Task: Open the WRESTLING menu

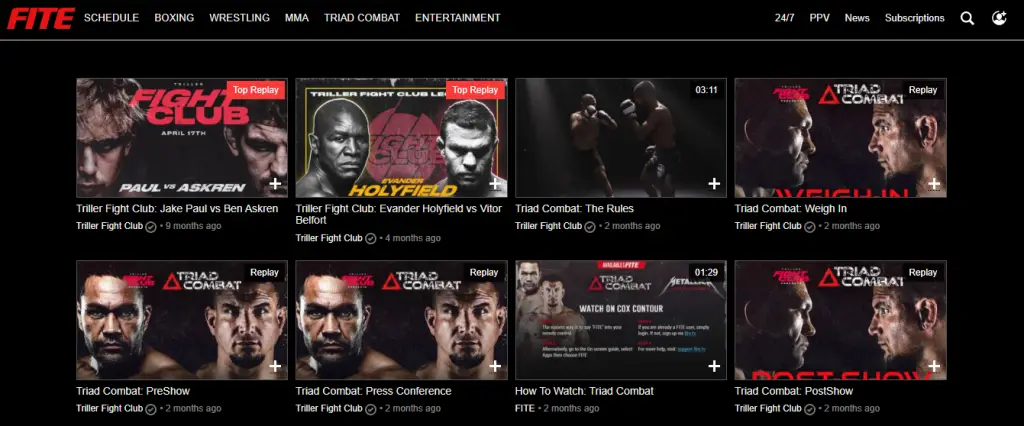Action: tap(240, 18)
